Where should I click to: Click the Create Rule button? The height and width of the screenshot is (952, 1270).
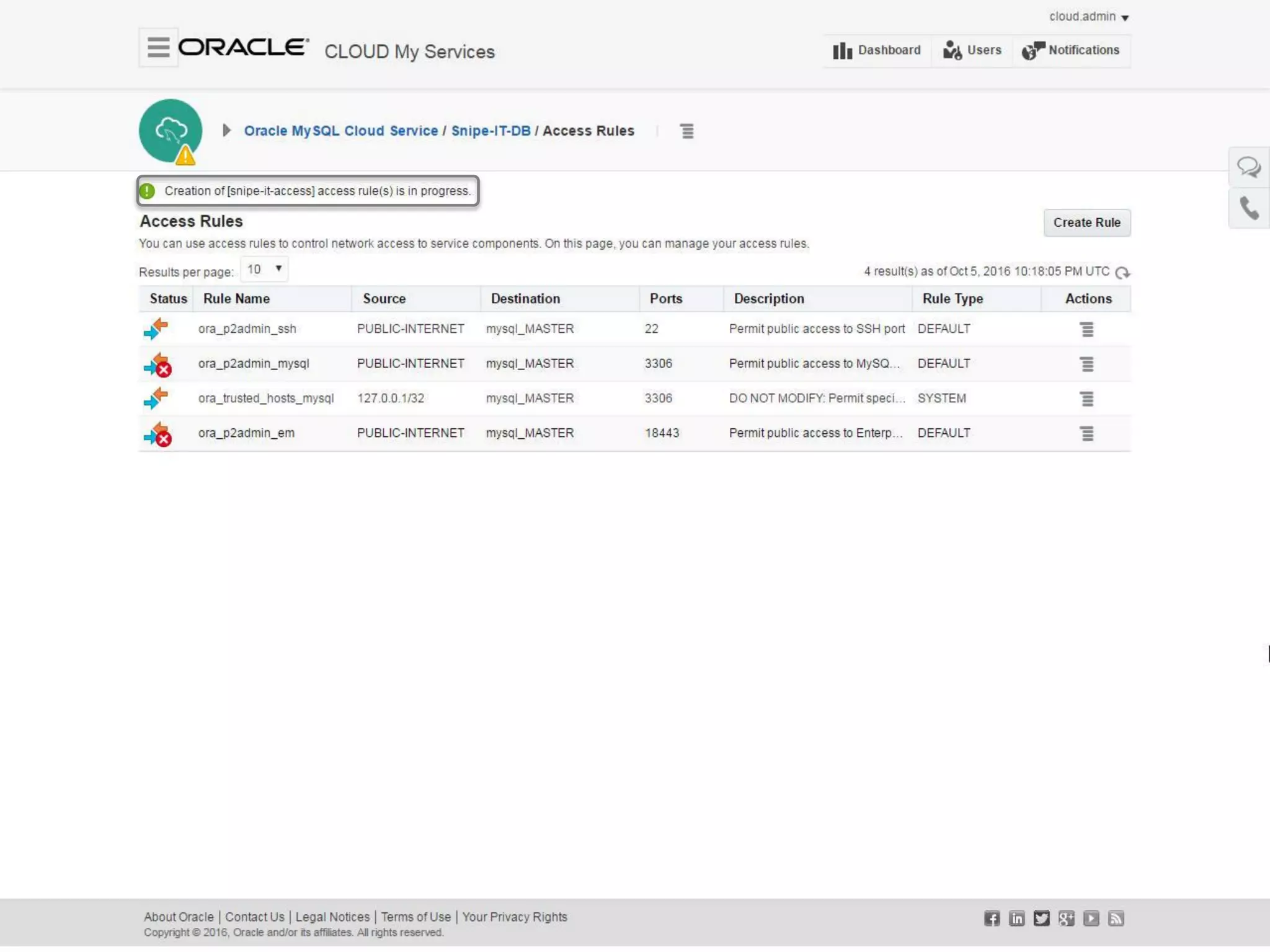[x=1087, y=223]
